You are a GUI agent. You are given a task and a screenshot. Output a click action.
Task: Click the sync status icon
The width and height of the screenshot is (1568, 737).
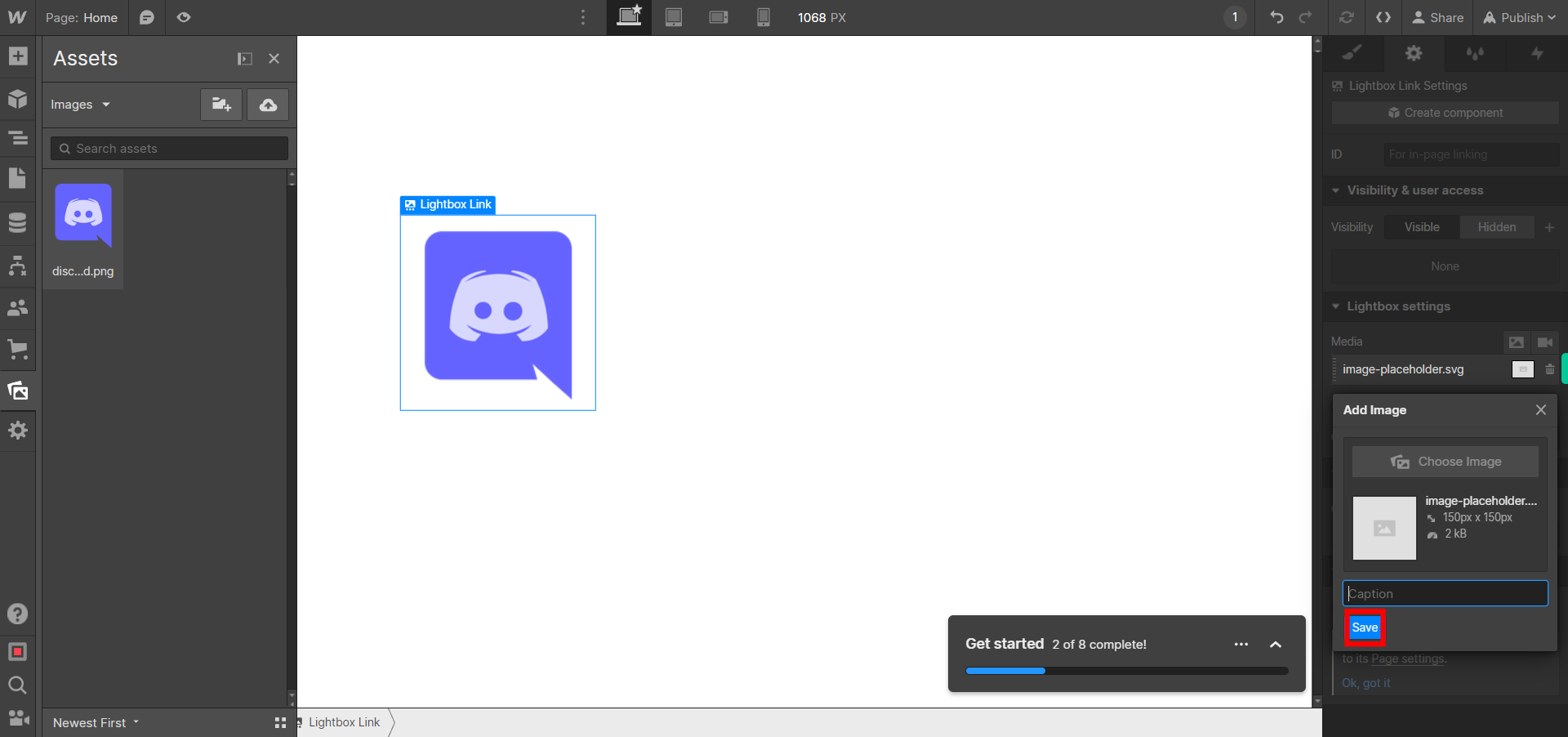pyautogui.click(x=1347, y=17)
